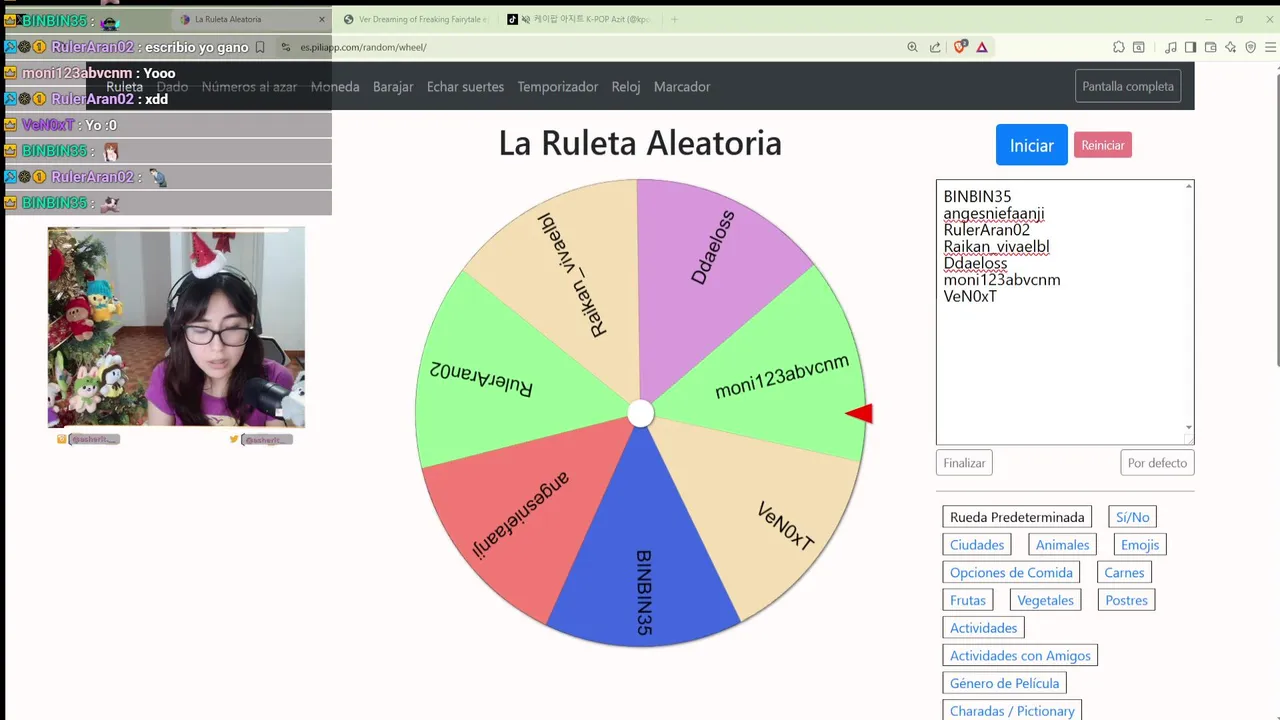This screenshot has width=1280, height=720.
Task: Open the Temporizador menu item
Action: tap(558, 87)
